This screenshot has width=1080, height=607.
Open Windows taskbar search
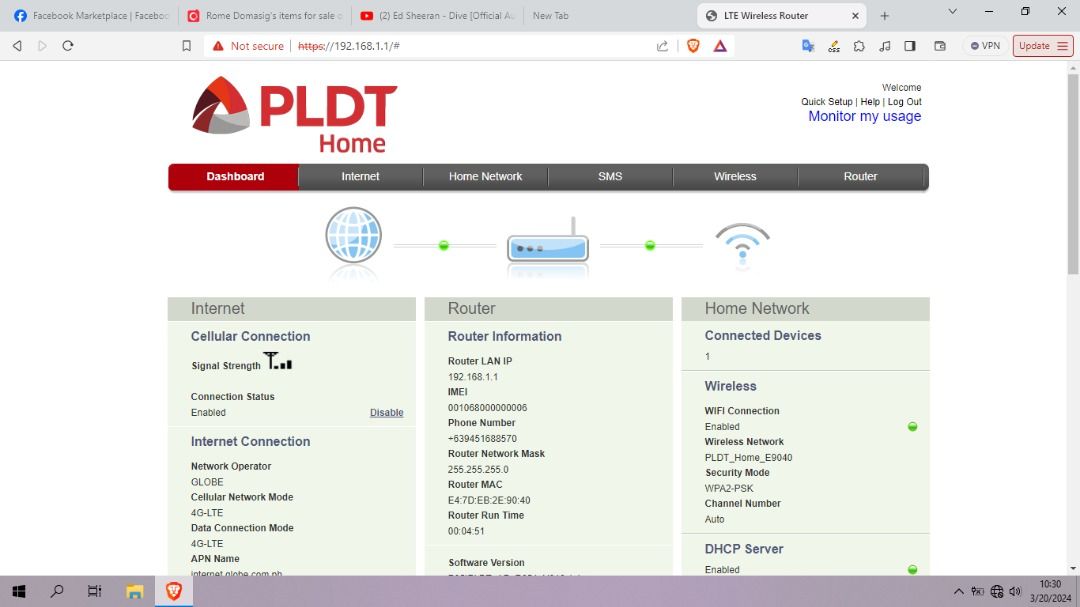(57, 591)
